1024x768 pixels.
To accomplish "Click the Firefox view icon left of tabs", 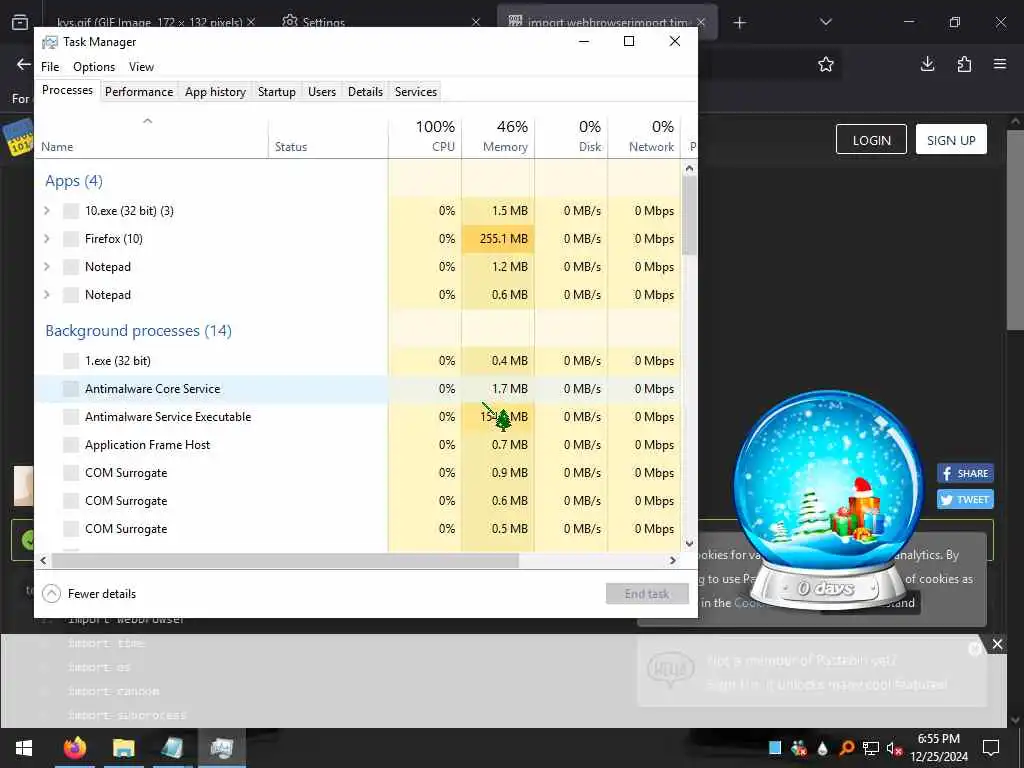I will point(20,22).
